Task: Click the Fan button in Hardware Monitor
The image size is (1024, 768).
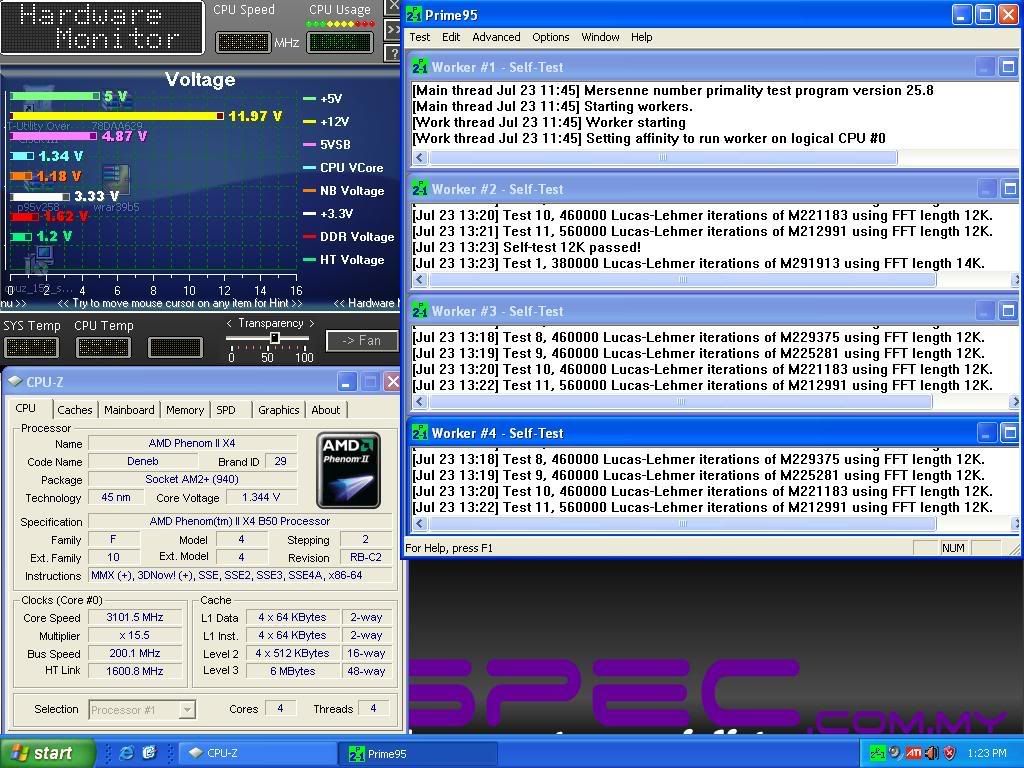Action: pyautogui.click(x=361, y=341)
